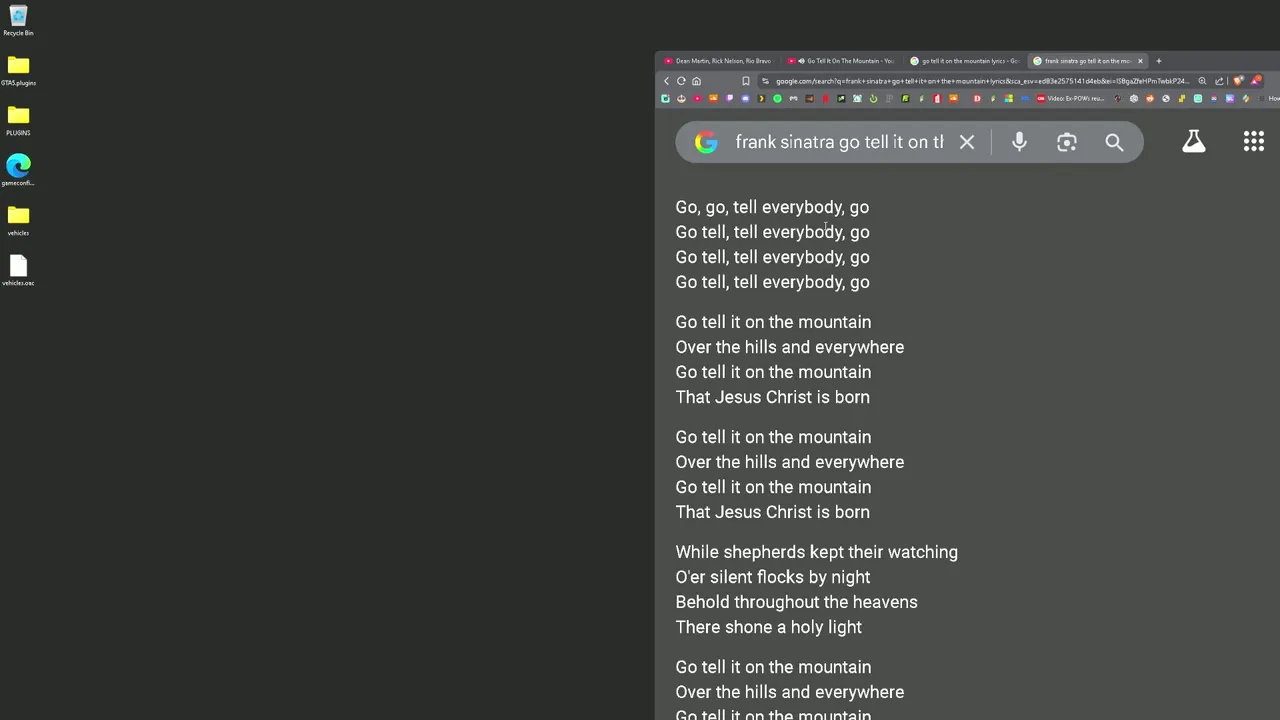Clear the search box with the X icon
1280x720 pixels.
967,142
